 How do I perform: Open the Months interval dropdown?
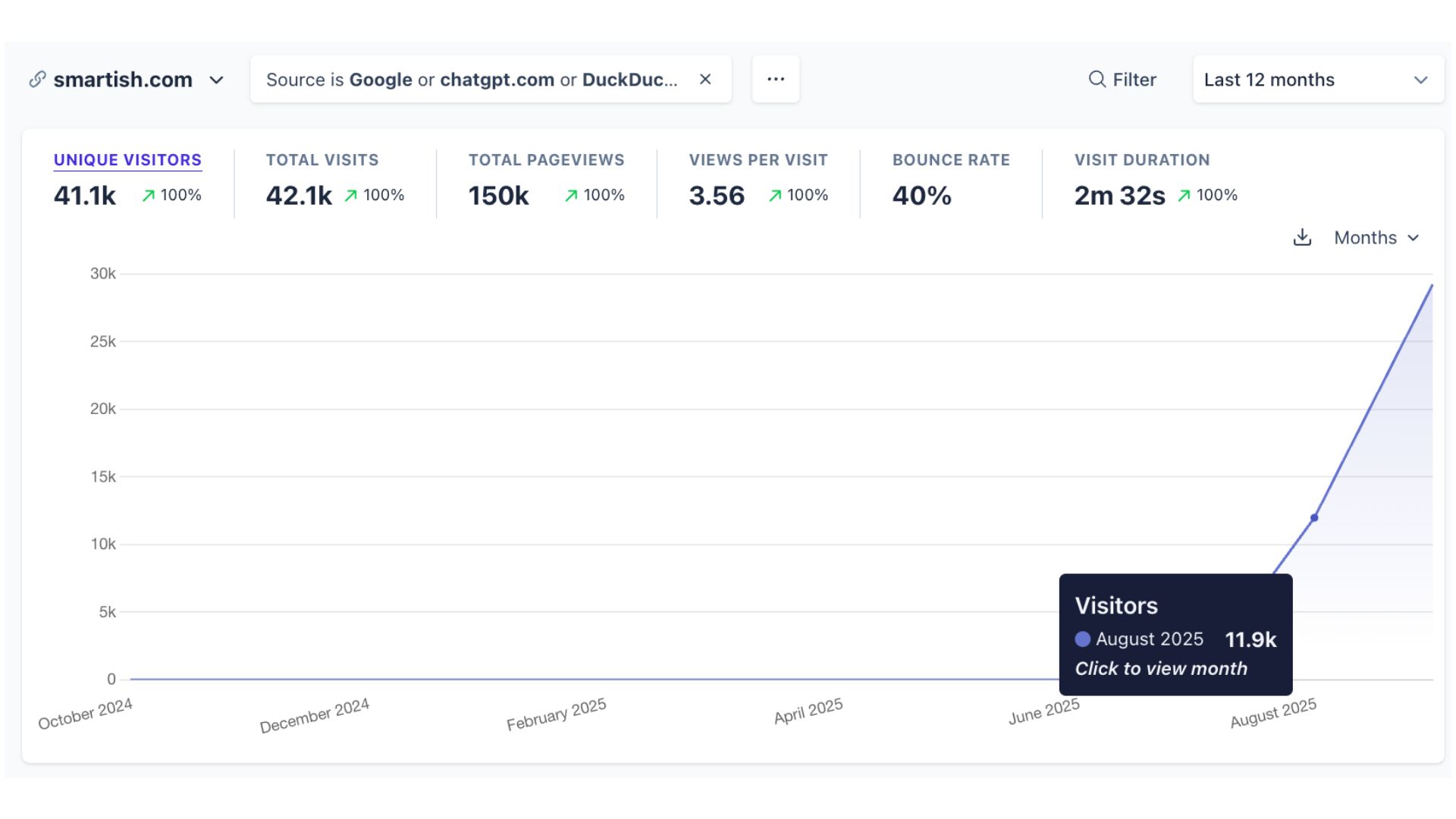click(1376, 237)
